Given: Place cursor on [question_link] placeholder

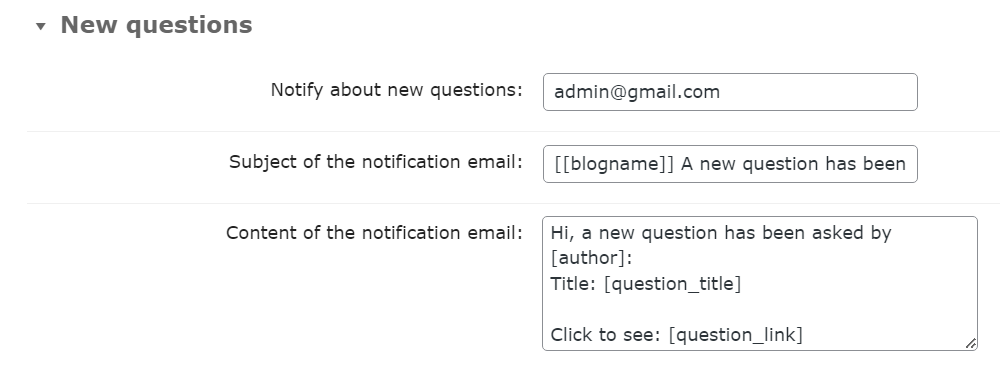Looking at the screenshot, I should pyautogui.click(x=735, y=335).
